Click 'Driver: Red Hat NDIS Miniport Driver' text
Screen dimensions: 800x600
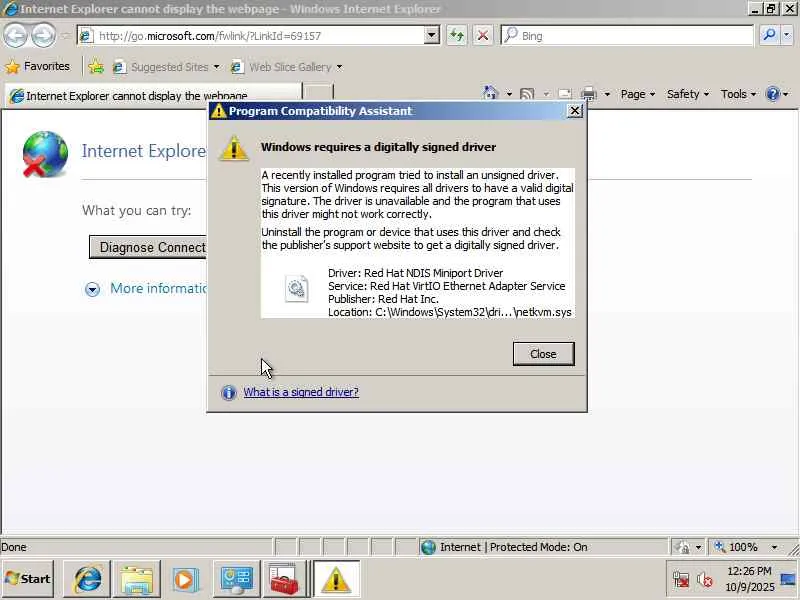(415, 273)
